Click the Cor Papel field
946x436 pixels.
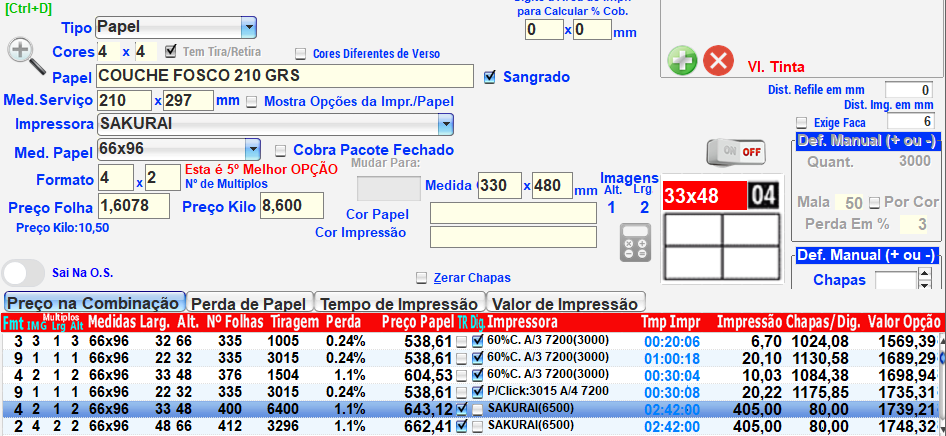513,213
